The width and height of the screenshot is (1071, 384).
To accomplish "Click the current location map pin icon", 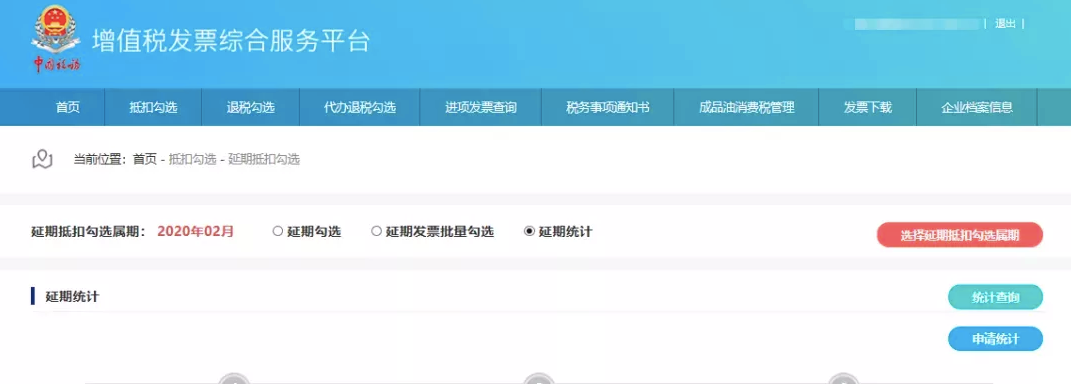I will 42,159.
